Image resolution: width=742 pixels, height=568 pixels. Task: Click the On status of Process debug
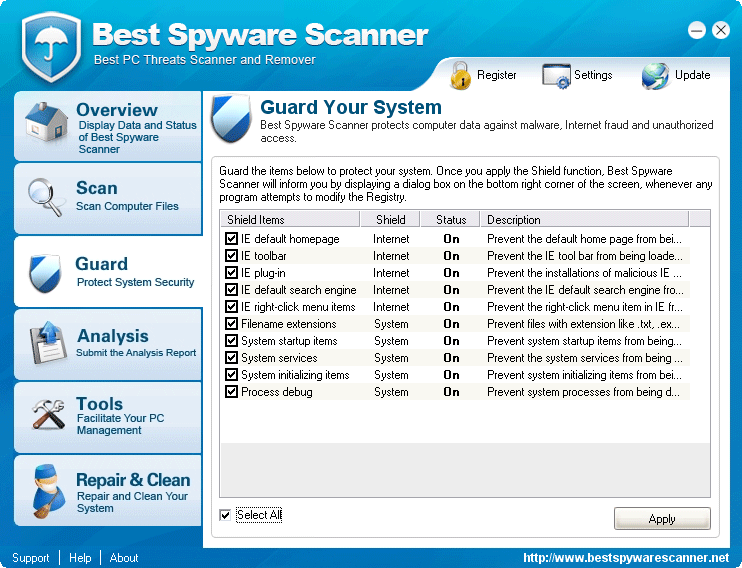point(451,392)
